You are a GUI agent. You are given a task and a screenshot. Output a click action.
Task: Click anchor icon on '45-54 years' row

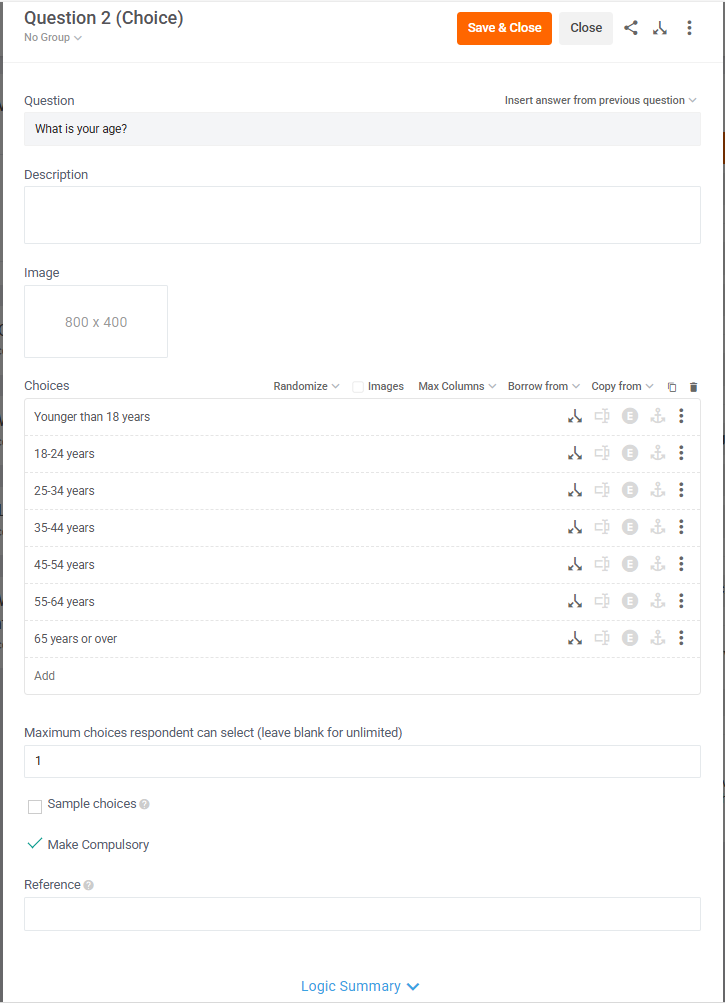click(x=658, y=565)
